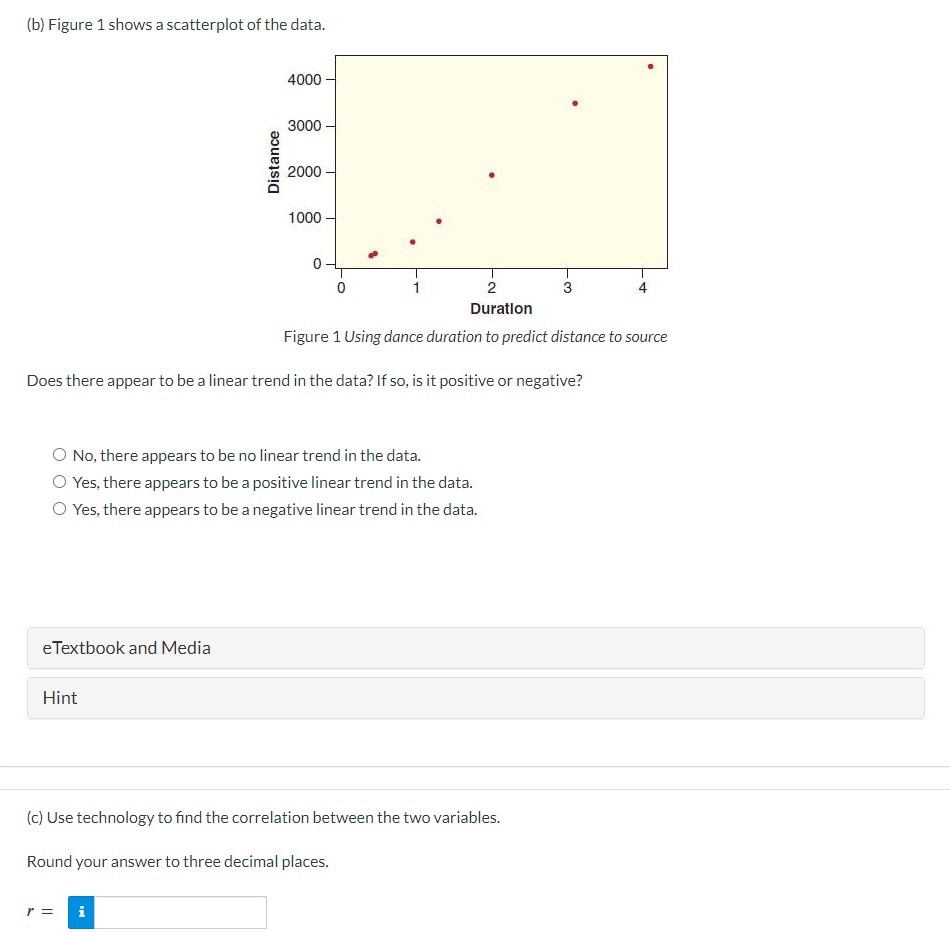Select 'Yes, there appears to be a positive linear trend'
The image size is (950, 933).
pos(60,481)
